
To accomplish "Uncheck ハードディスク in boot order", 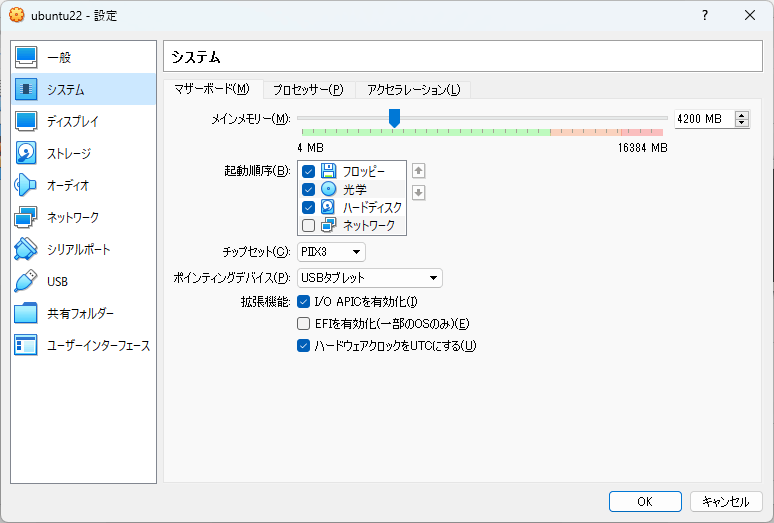I will click(x=309, y=207).
